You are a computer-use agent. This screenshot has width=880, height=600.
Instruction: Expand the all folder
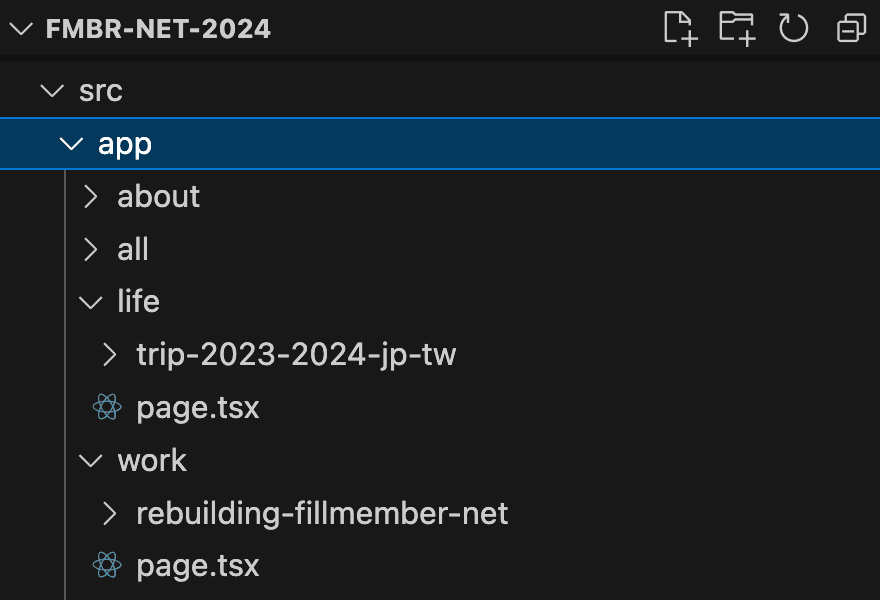[89, 249]
